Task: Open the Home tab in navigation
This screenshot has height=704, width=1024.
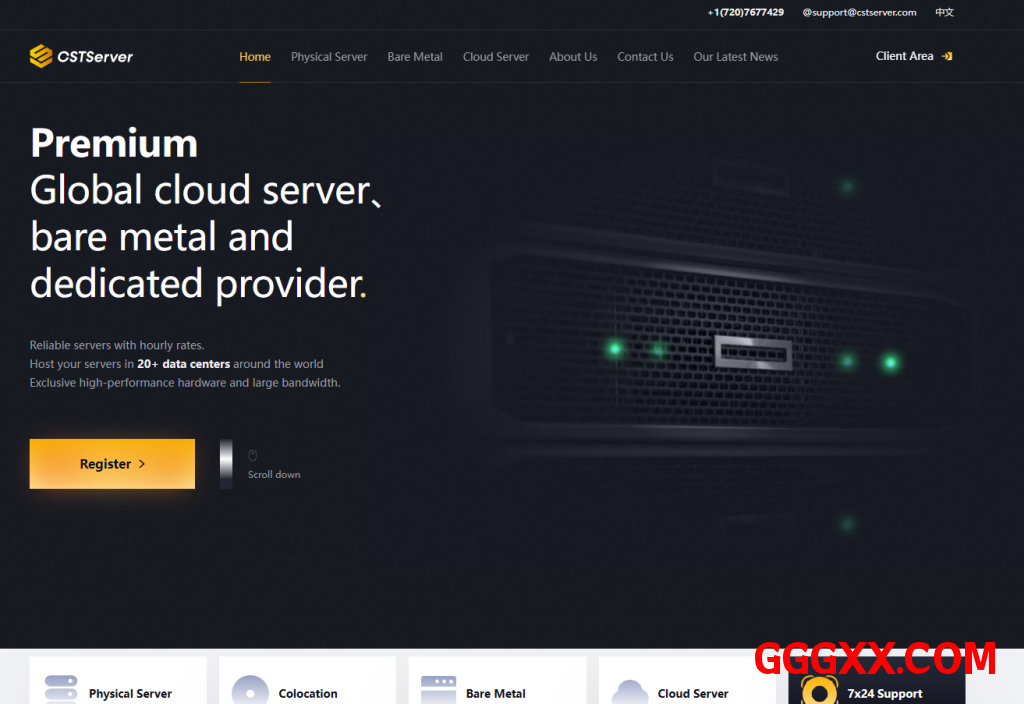Action: (255, 57)
